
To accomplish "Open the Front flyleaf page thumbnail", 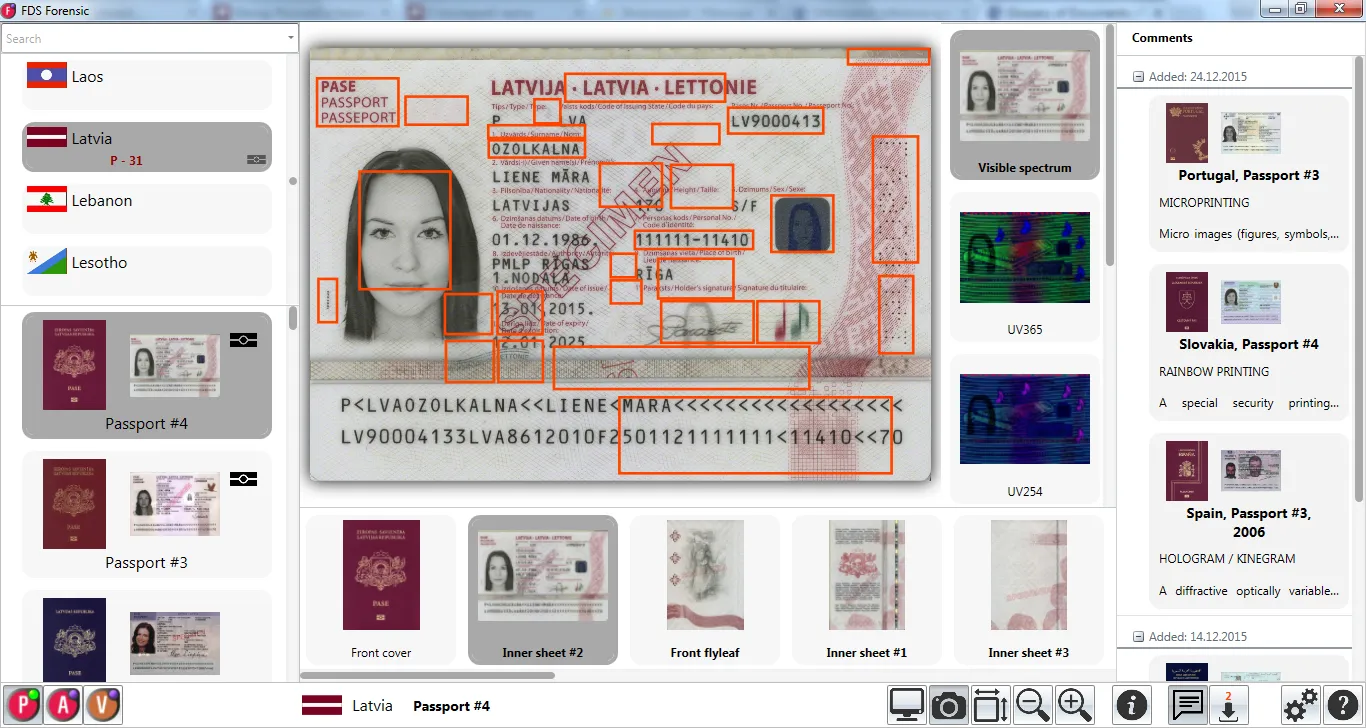I will (x=705, y=590).
